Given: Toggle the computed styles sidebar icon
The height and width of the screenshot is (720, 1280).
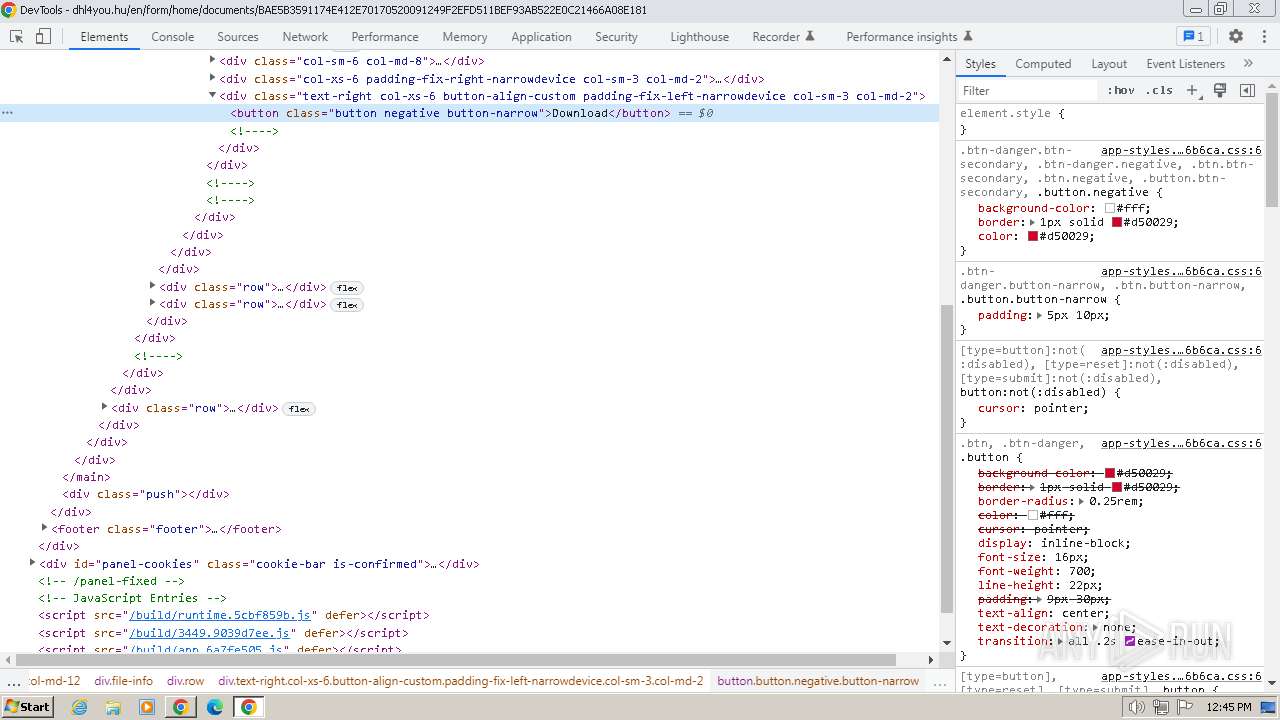Looking at the screenshot, I should (1247, 90).
